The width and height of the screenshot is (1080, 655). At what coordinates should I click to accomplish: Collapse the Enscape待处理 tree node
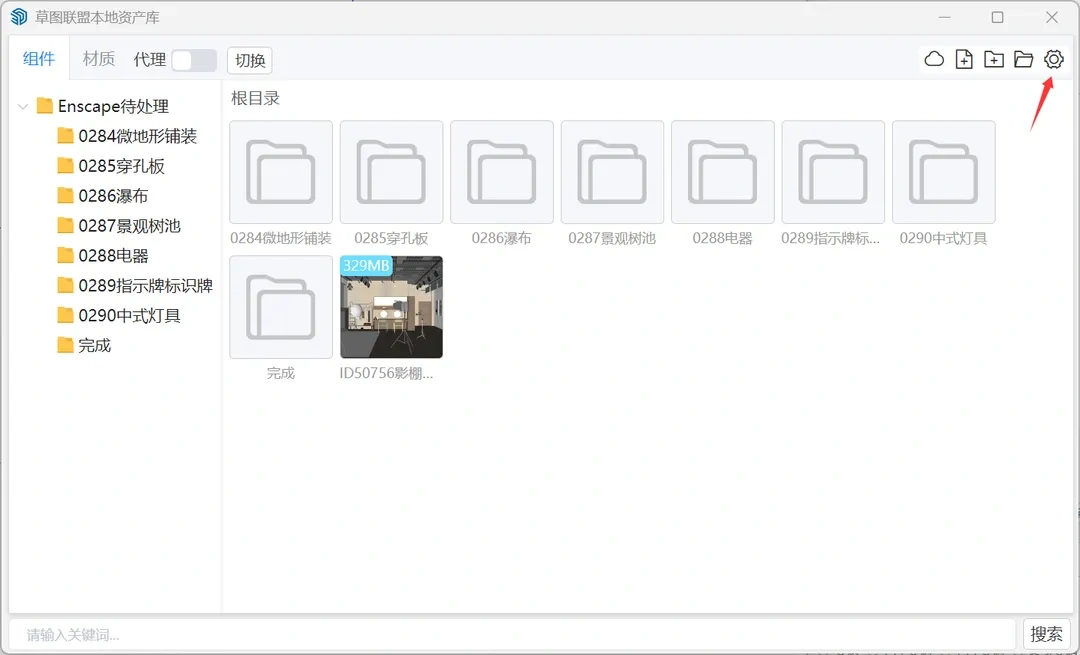[x=23, y=107]
